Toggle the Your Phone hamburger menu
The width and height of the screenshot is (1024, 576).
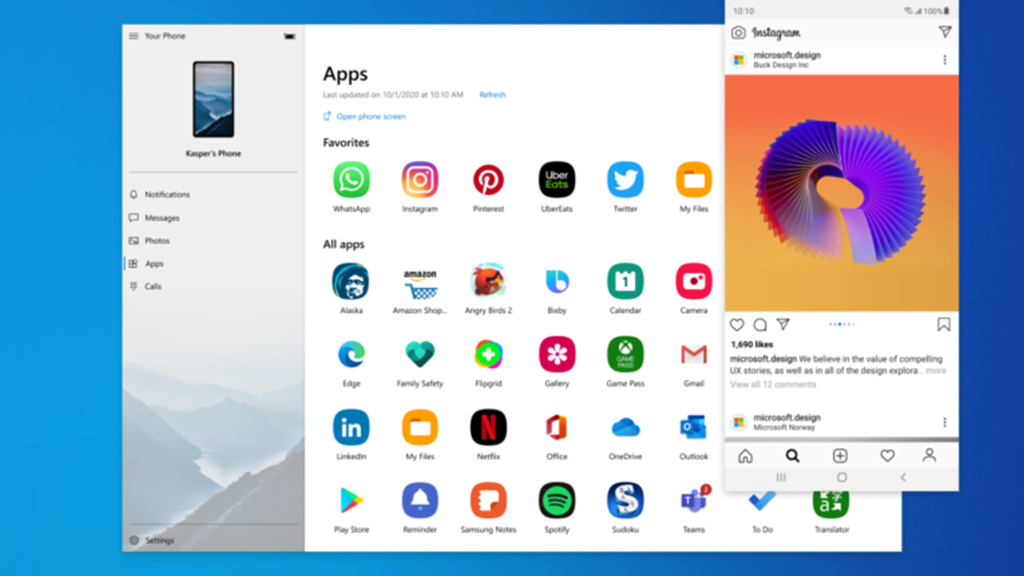point(133,36)
